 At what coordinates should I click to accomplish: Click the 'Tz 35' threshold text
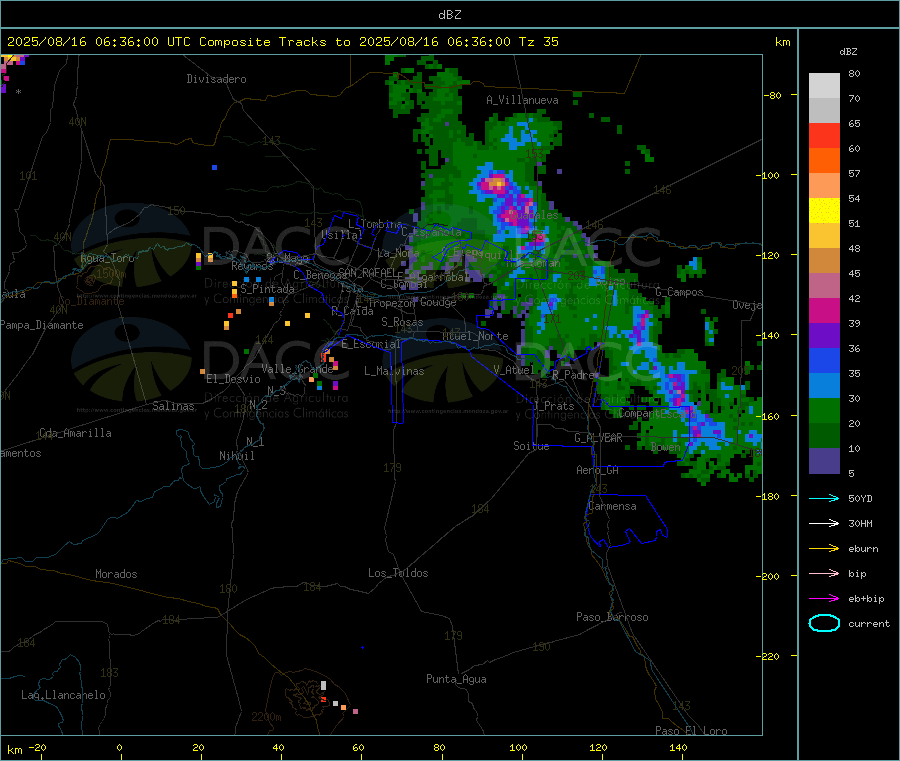pyautogui.click(x=538, y=41)
